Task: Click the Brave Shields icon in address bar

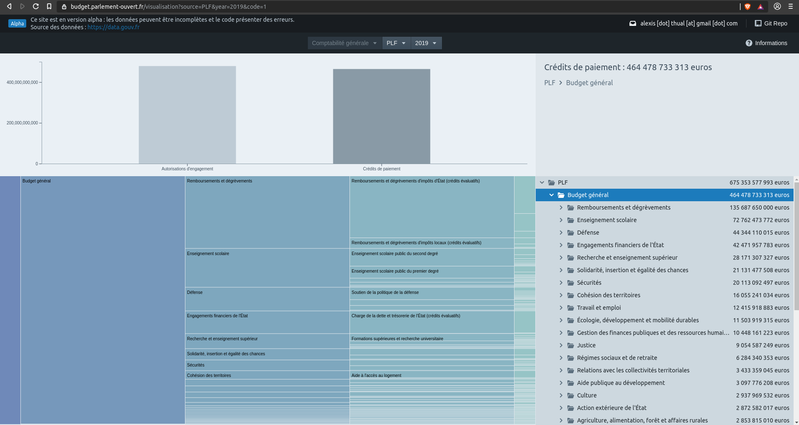Action: coord(747,6)
